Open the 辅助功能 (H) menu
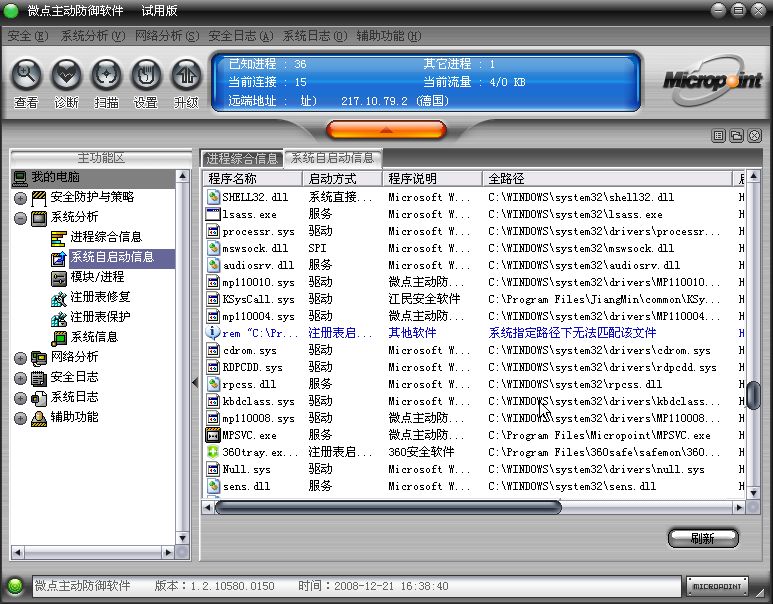 pyautogui.click(x=388, y=36)
